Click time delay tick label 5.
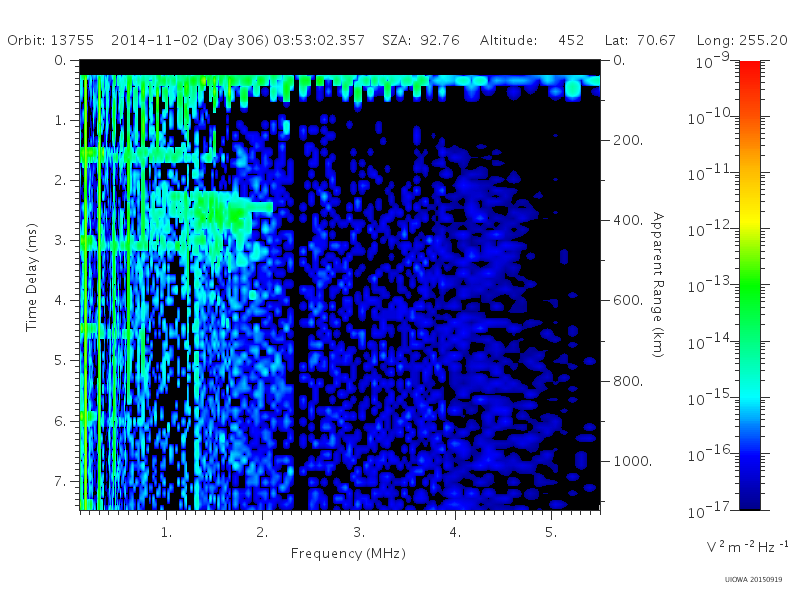 tap(60, 361)
